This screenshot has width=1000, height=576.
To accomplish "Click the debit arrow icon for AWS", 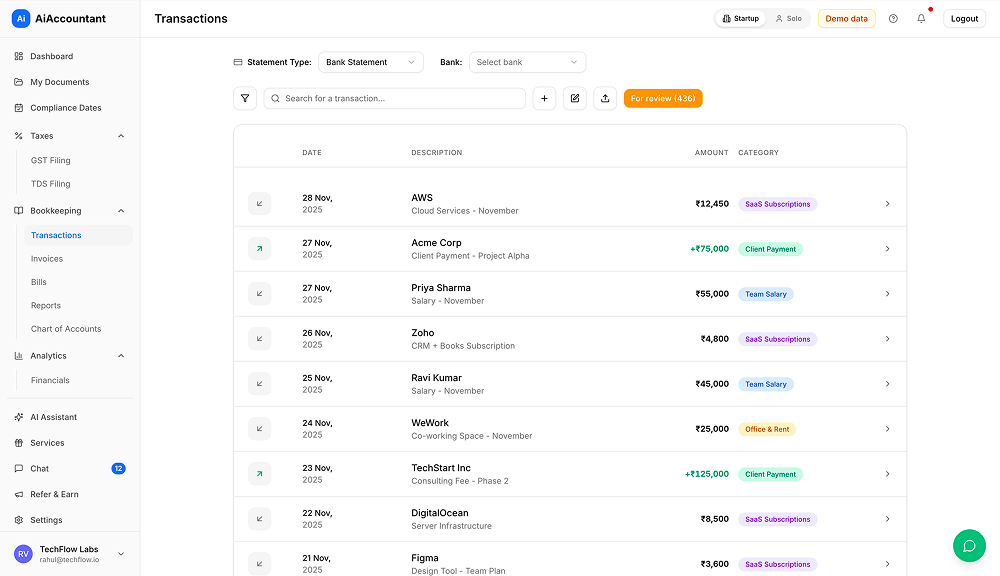I will (x=260, y=203).
